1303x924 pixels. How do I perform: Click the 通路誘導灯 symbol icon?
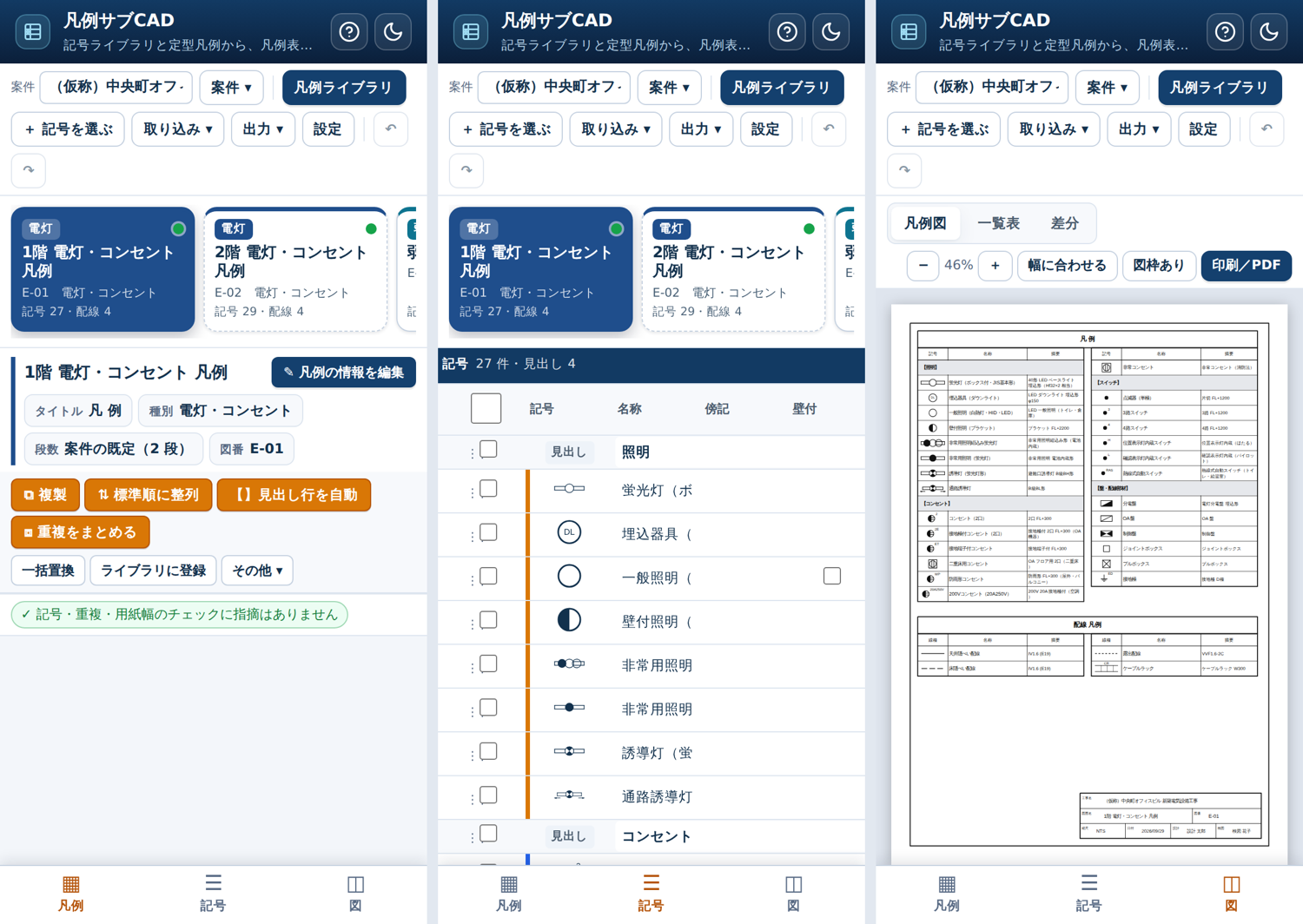pos(569,795)
